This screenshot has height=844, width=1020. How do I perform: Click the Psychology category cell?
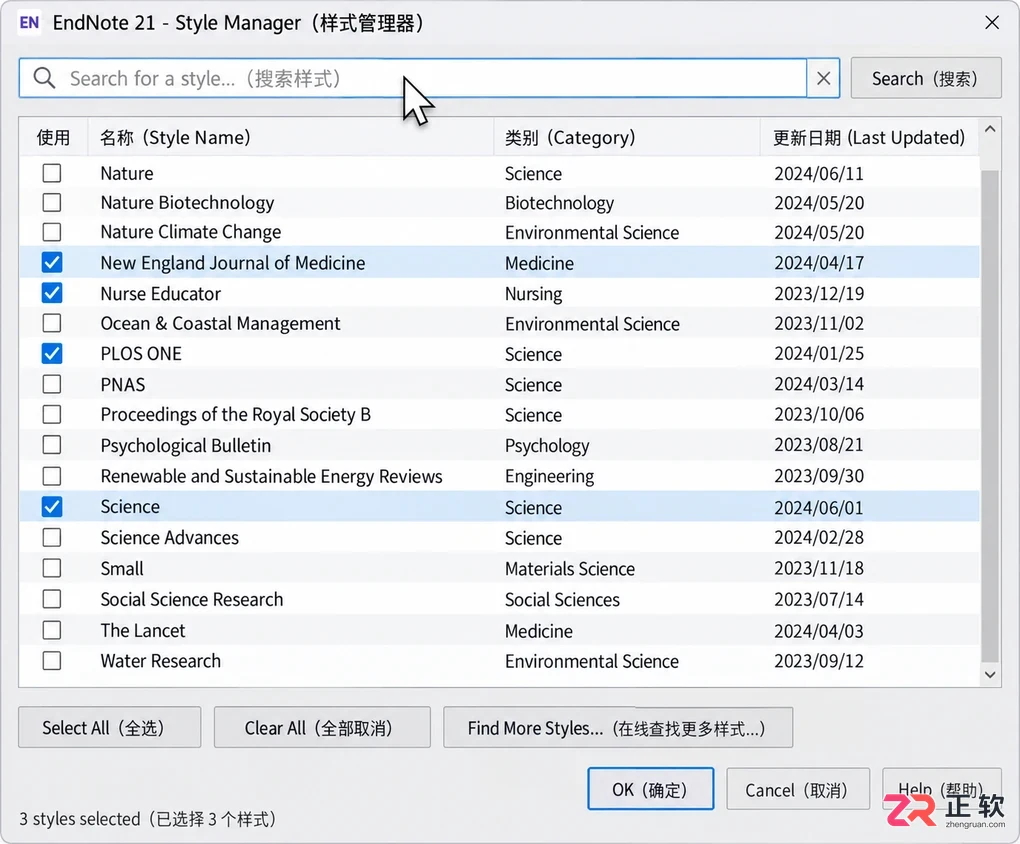point(547,446)
